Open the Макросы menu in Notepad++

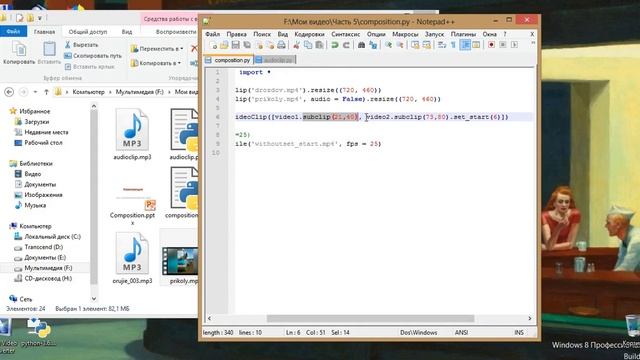(x=405, y=34)
